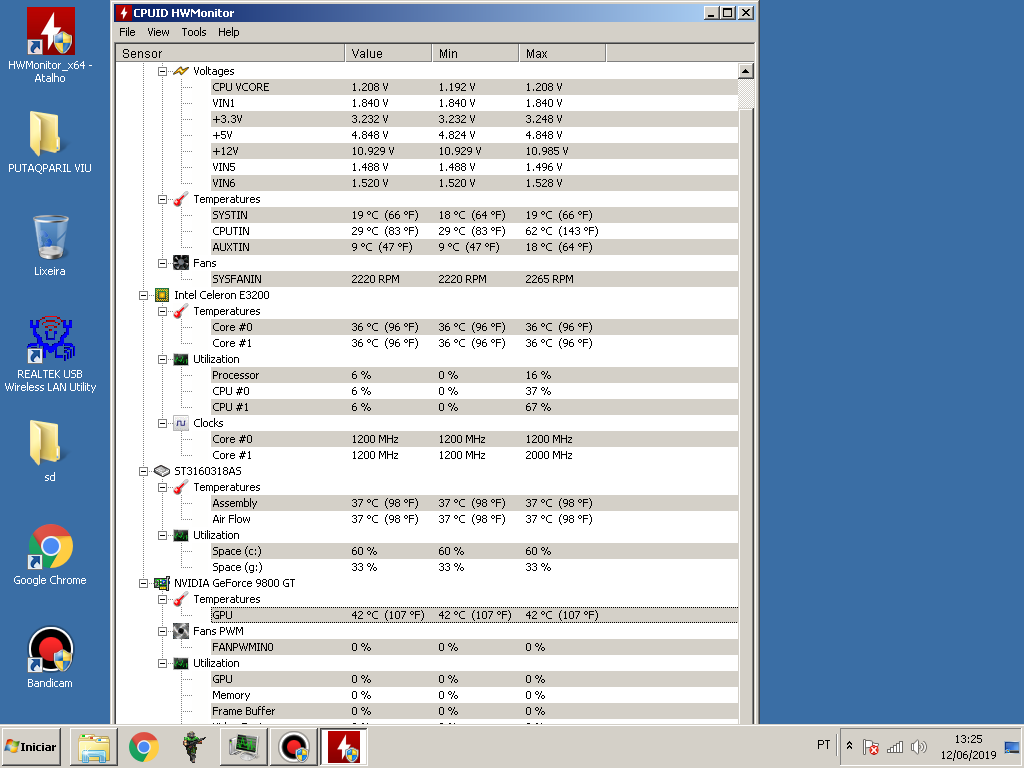Collapse the Clocks tree node

click(162, 423)
